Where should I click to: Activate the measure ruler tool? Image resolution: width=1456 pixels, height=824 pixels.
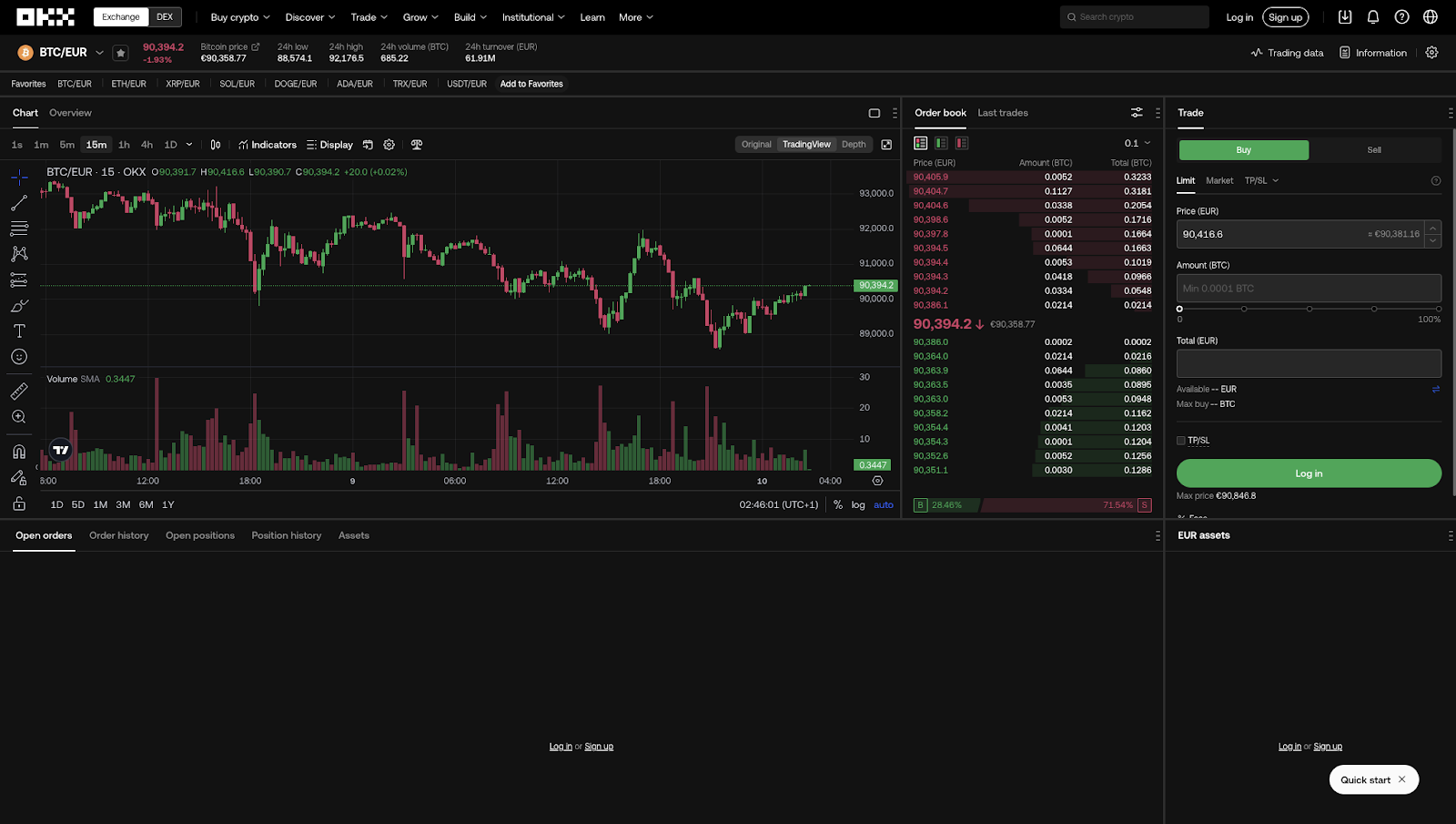[x=18, y=391]
